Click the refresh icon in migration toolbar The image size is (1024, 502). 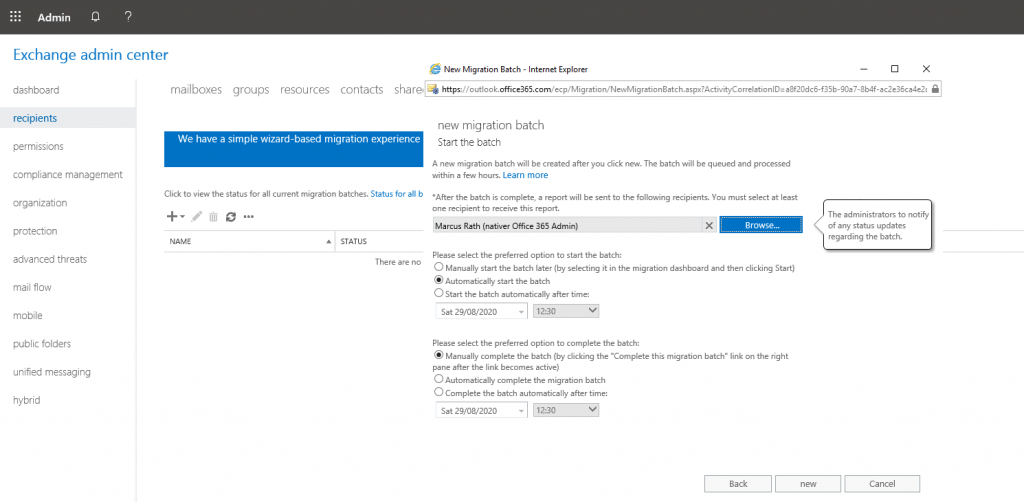[x=231, y=217]
